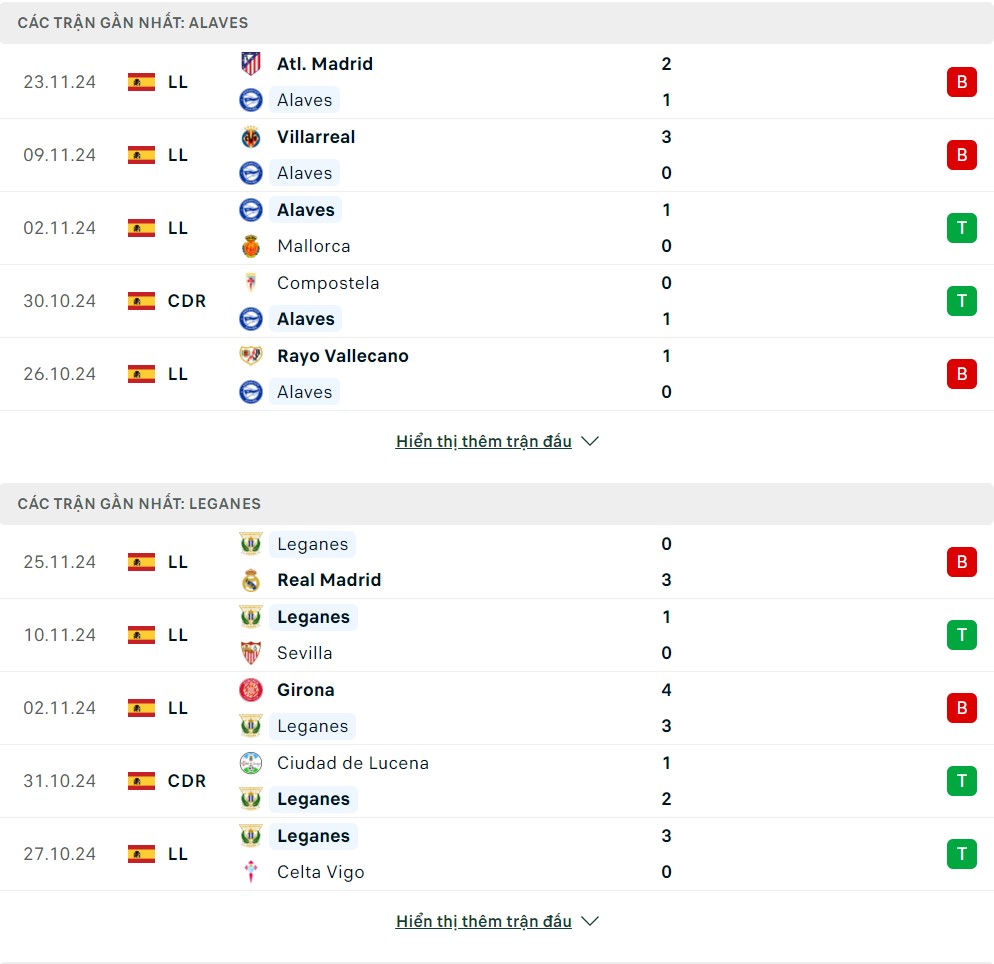This screenshot has width=994, height=964.
Task: Expand more Alaves matches with the chevron
Action: (590, 441)
